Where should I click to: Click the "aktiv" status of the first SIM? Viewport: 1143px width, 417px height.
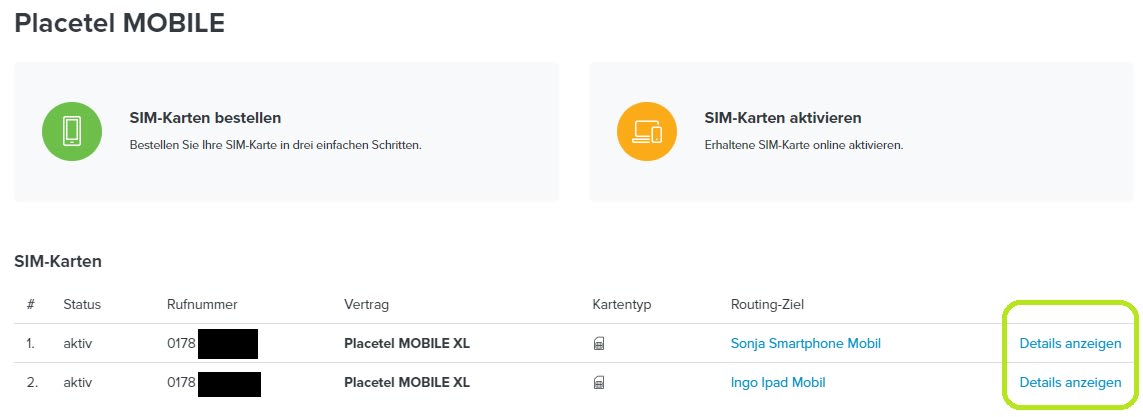tap(78, 344)
